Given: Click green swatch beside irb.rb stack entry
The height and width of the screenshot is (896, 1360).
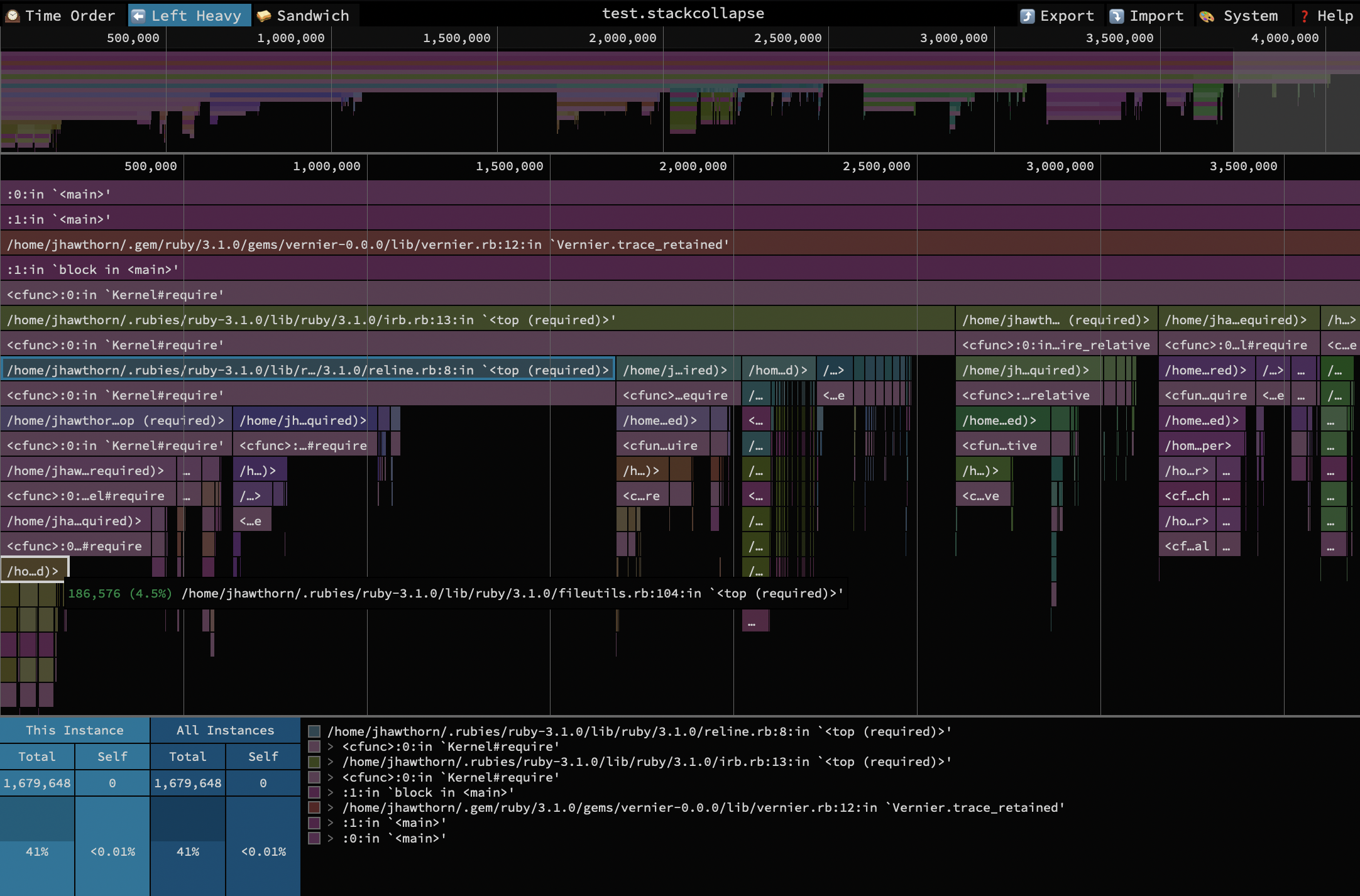Looking at the screenshot, I should click(x=314, y=762).
